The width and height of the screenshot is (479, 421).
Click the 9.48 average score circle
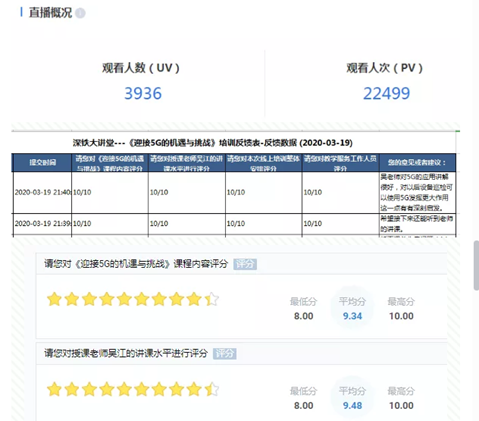pyautogui.click(x=352, y=398)
